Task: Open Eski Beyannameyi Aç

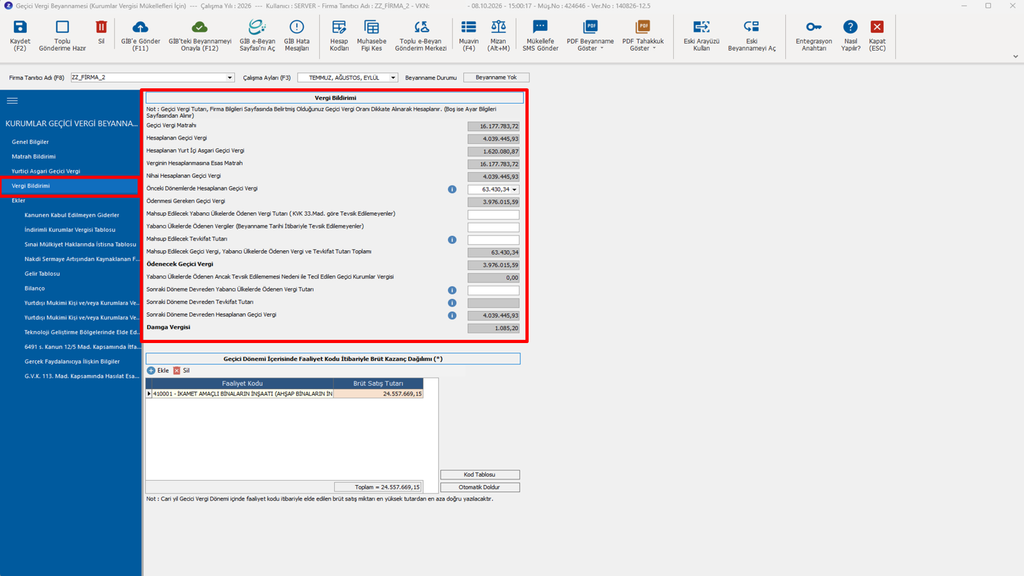Action: tap(752, 35)
